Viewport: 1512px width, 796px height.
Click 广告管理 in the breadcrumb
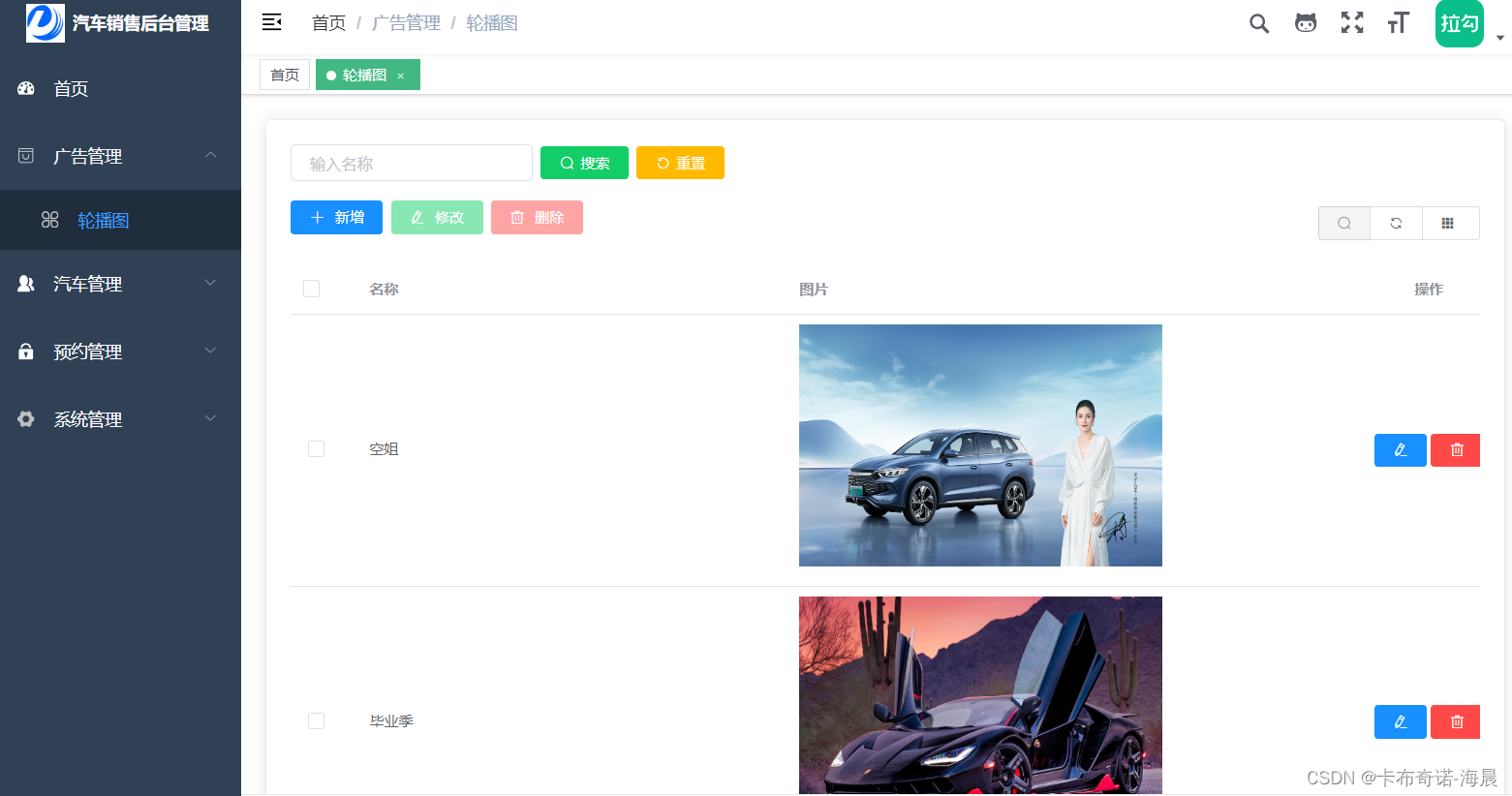click(406, 23)
